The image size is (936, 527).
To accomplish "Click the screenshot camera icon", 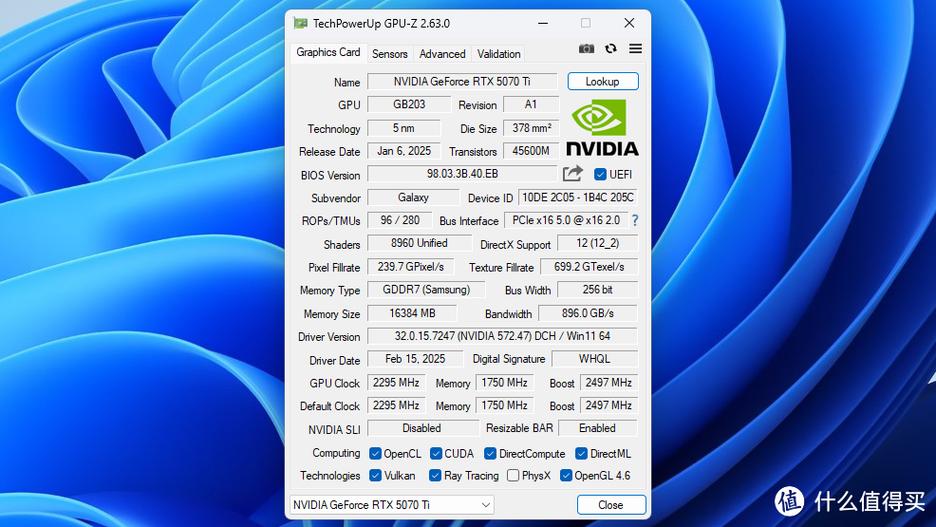I will coord(586,49).
